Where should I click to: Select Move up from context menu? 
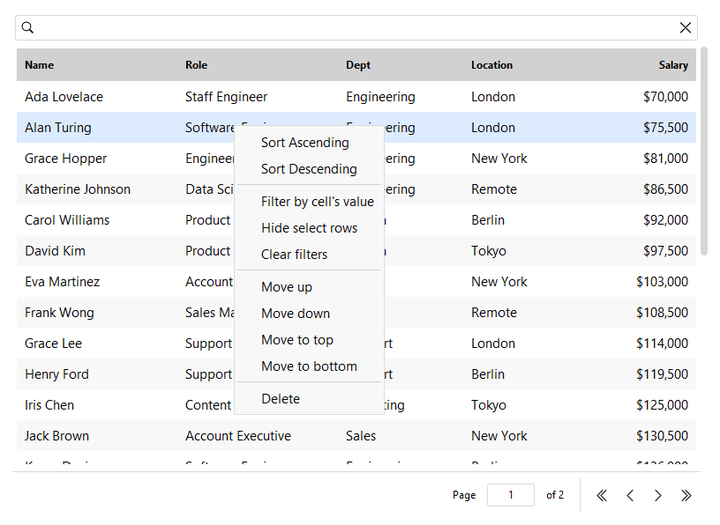(x=309, y=287)
